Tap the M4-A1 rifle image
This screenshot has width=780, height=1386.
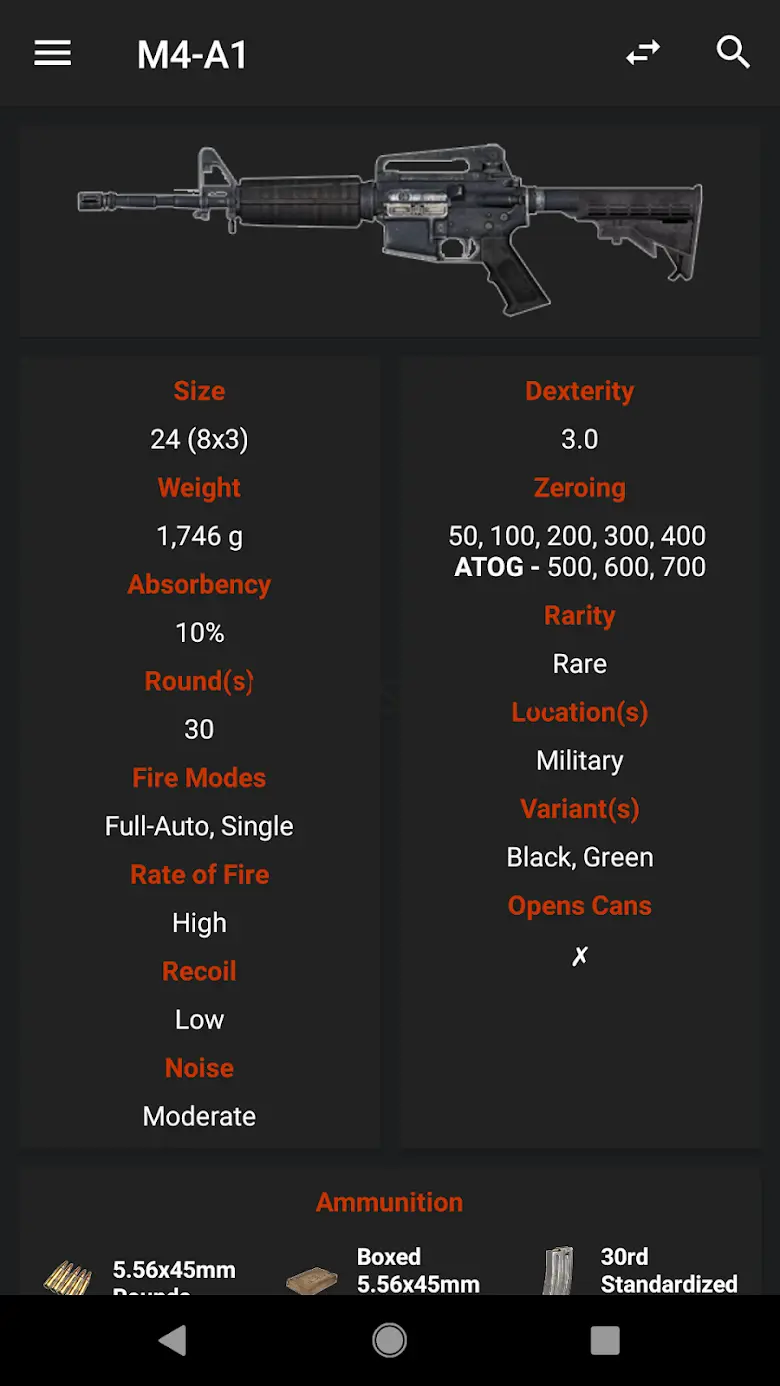tap(390, 228)
